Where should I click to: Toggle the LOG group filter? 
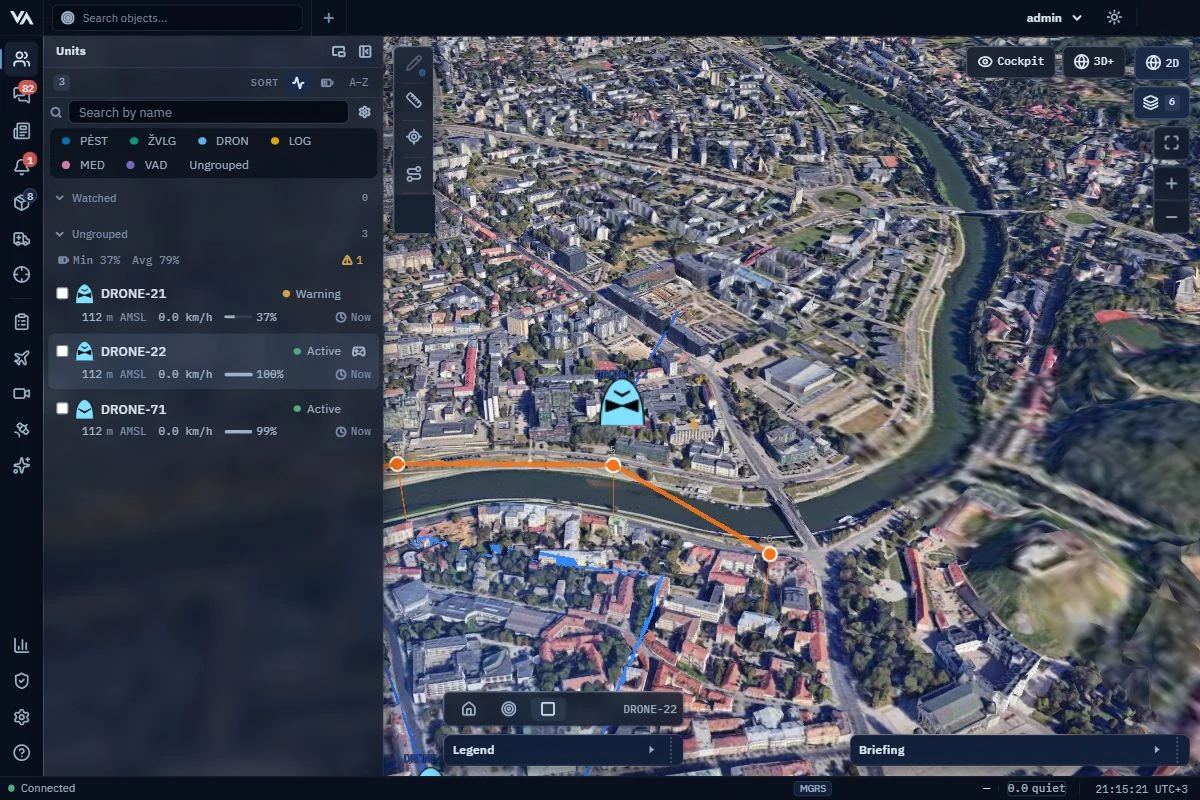(291, 141)
